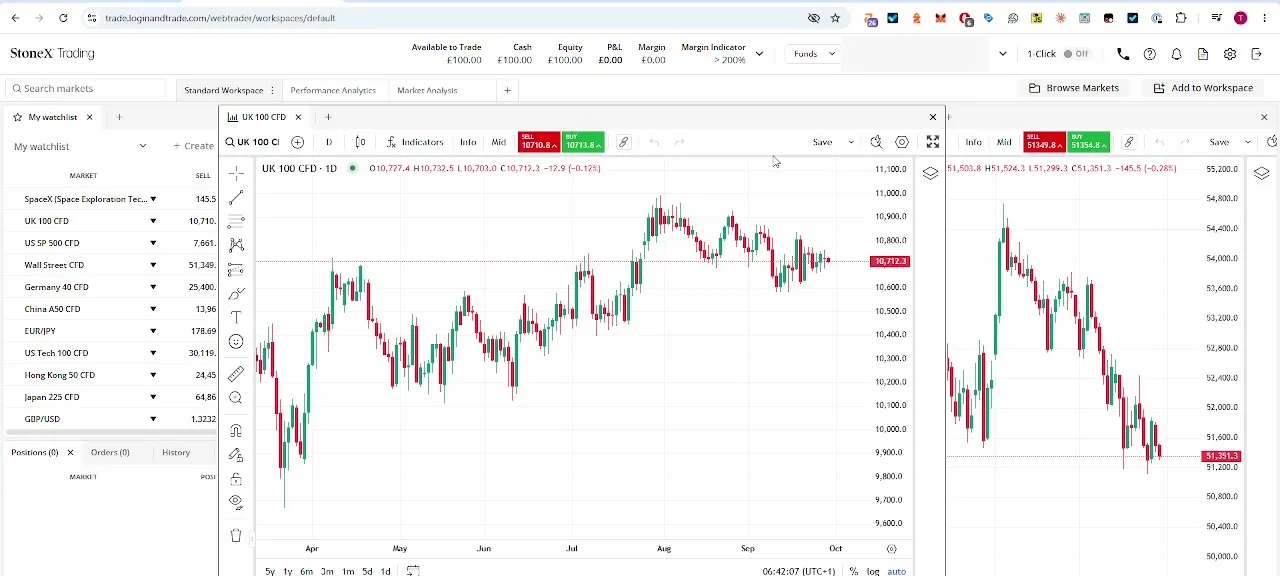This screenshot has width=1280, height=576.
Task: Click the UK 100 symbol search box
Action: pyautogui.click(x=253, y=142)
